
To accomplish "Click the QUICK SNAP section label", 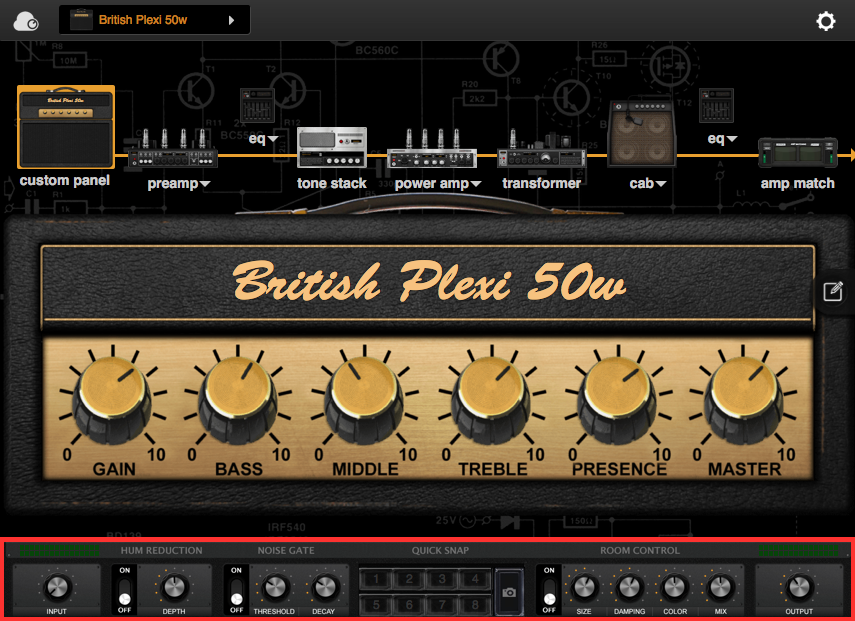I will coord(440,551).
